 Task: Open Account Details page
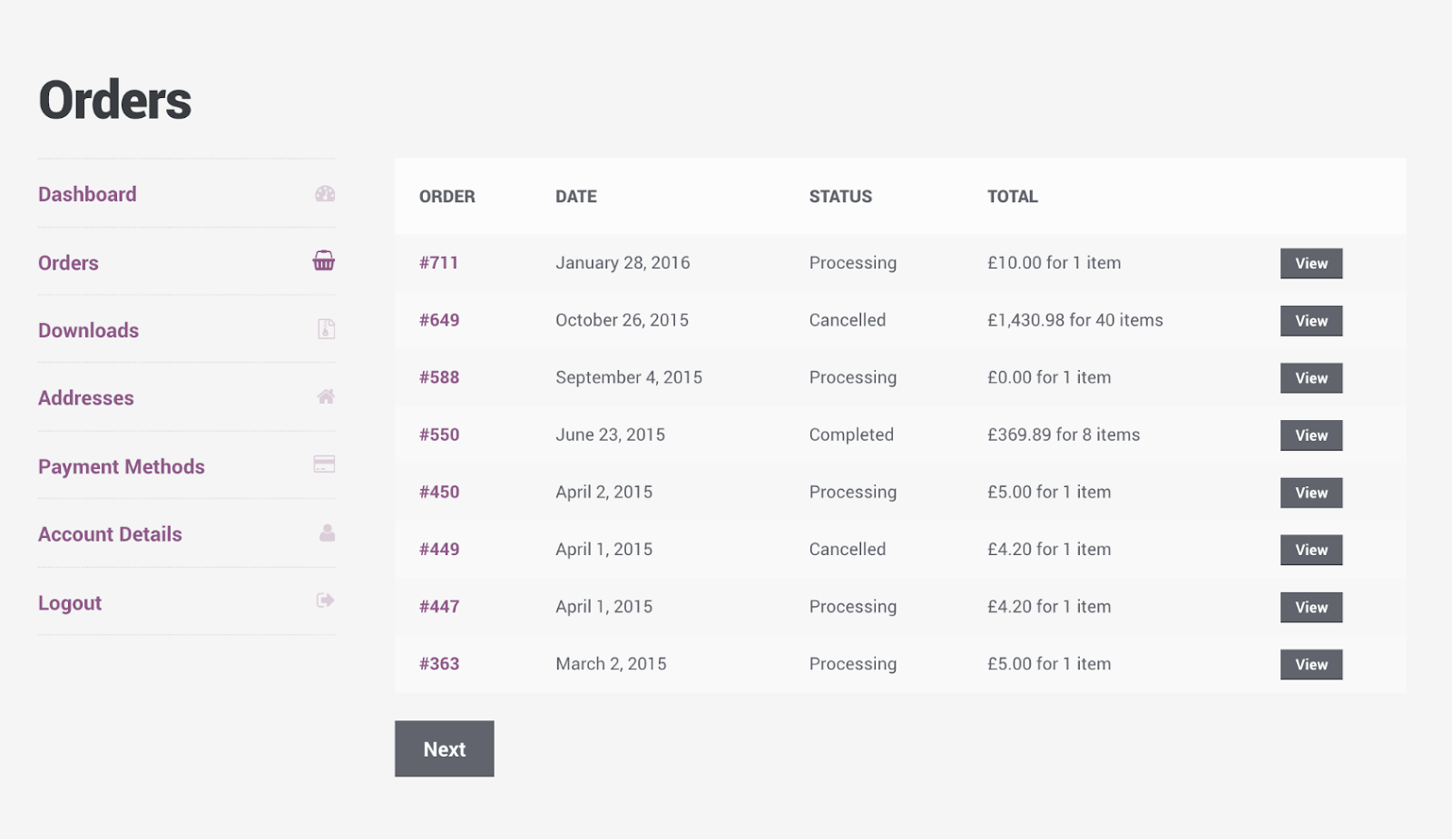pyautogui.click(x=110, y=534)
